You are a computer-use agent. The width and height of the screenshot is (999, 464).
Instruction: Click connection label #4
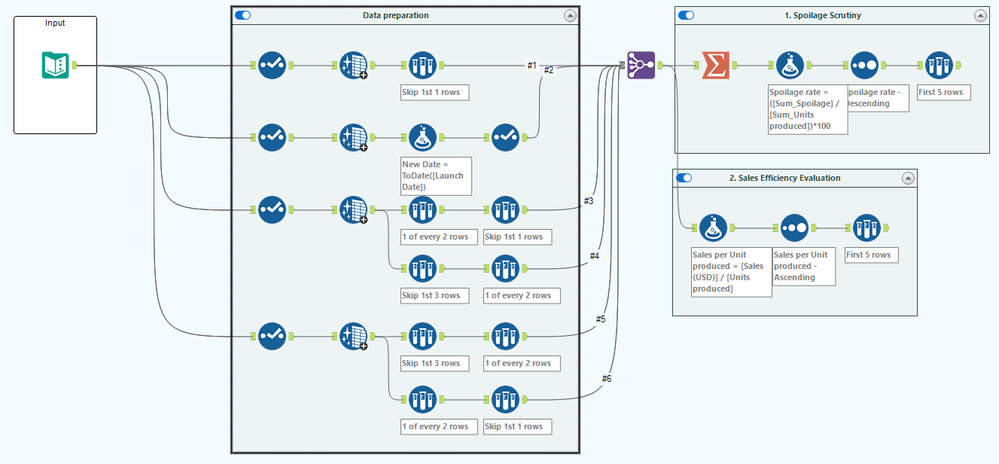tap(594, 256)
